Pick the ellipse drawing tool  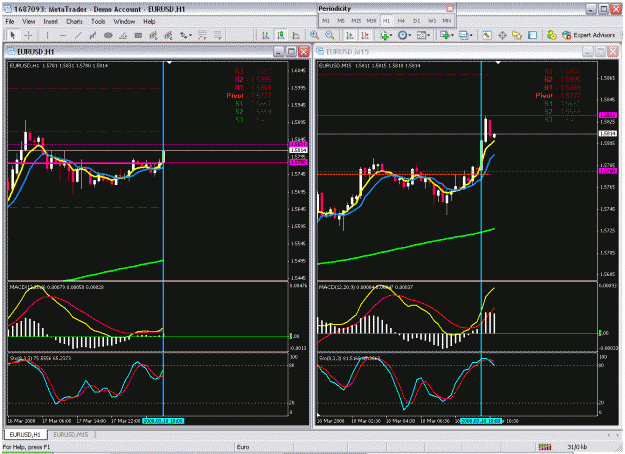pos(108,35)
